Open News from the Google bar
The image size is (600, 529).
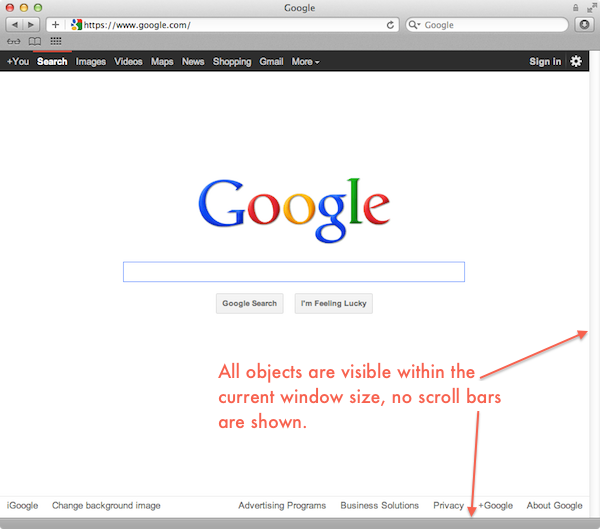click(193, 62)
